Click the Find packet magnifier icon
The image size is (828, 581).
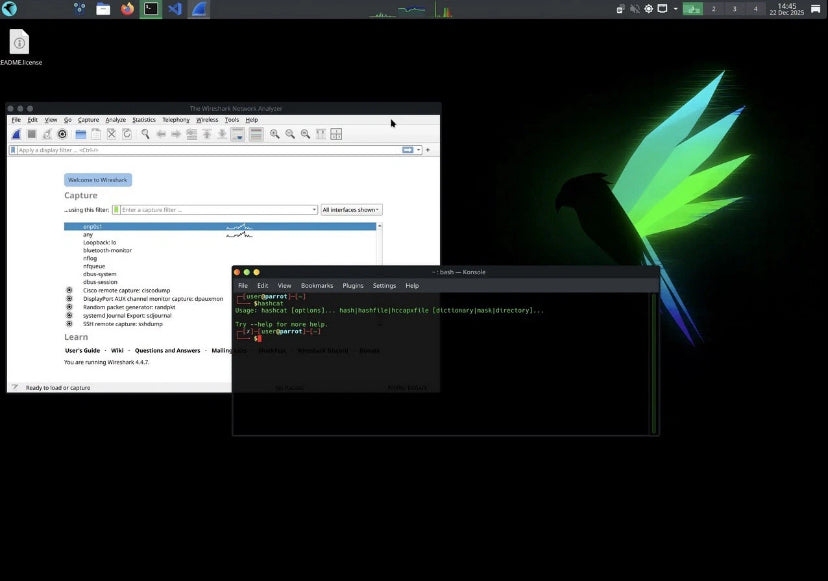[145, 134]
